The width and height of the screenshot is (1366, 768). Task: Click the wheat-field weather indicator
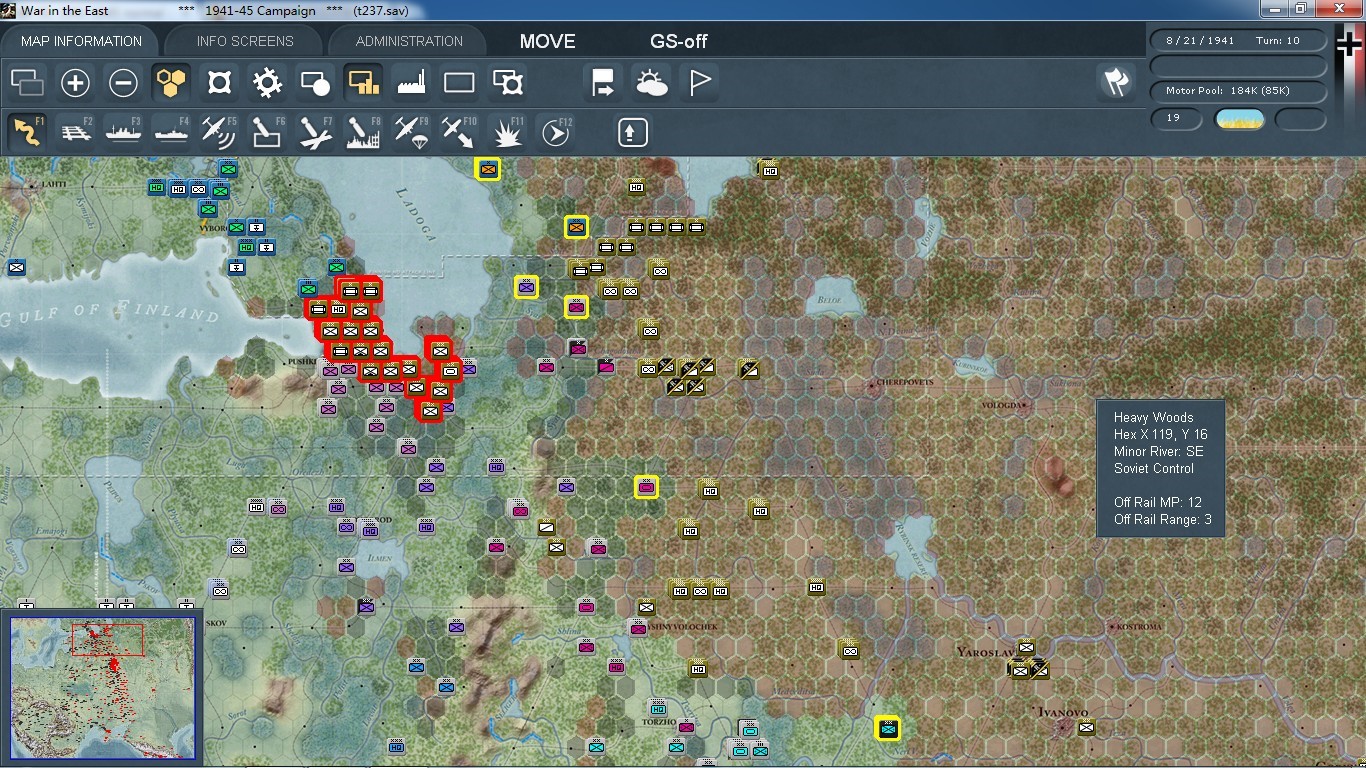[x=1239, y=119]
